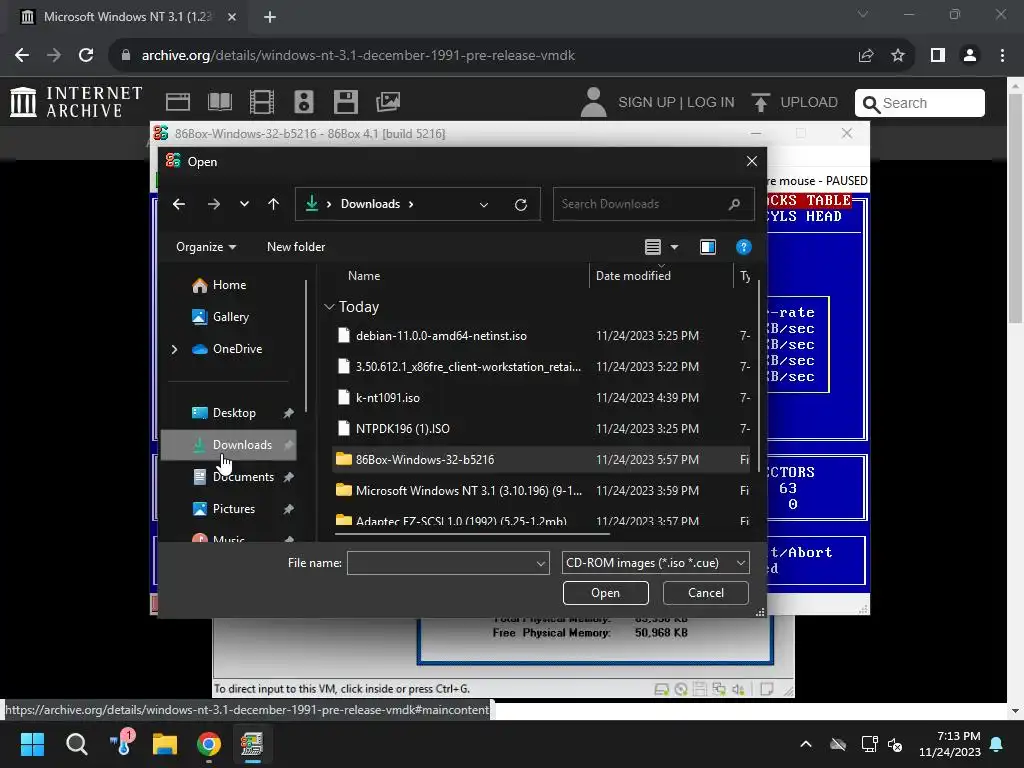Image resolution: width=1024 pixels, height=768 pixels.
Task: Open the Video film icon on Archive
Action: (262, 102)
